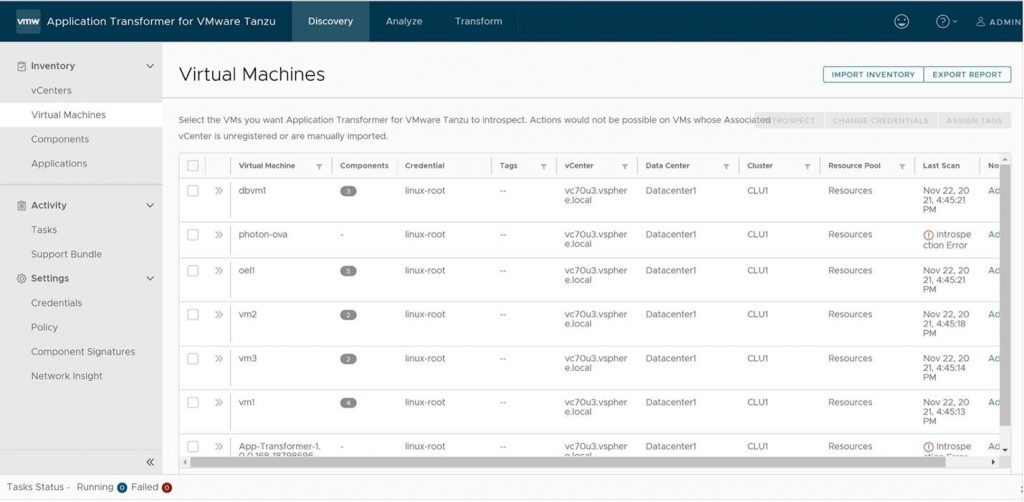Check the photon-ova row checkbox
The height and width of the screenshot is (502, 1024).
[193, 234]
